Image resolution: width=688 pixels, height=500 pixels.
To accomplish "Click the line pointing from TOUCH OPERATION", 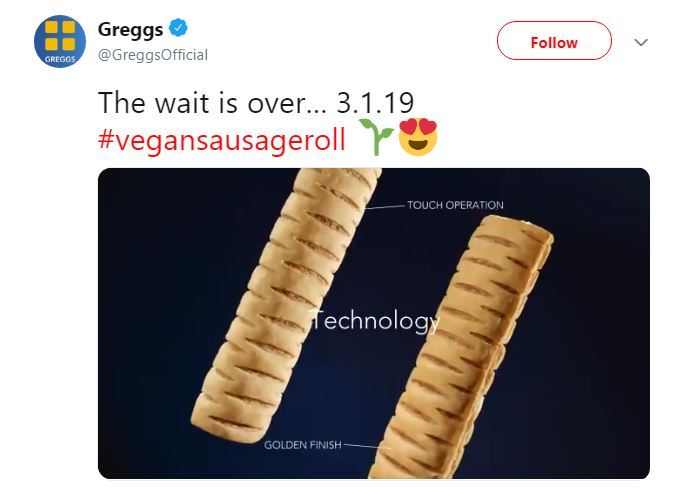I will pos(384,207).
